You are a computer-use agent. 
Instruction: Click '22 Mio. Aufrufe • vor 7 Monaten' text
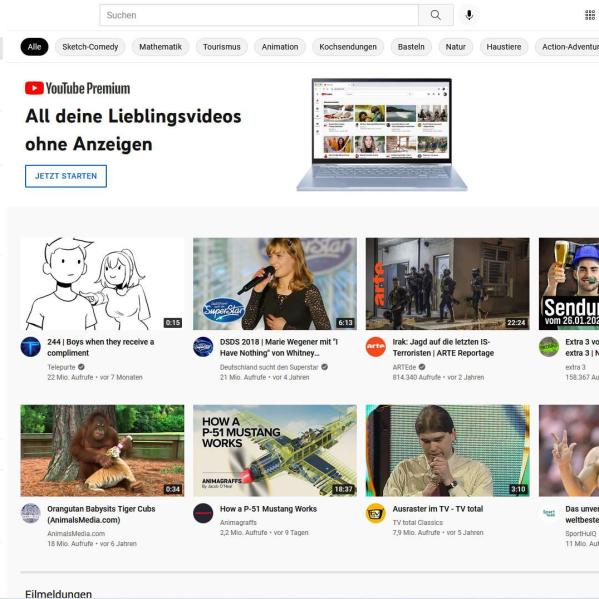(95, 377)
